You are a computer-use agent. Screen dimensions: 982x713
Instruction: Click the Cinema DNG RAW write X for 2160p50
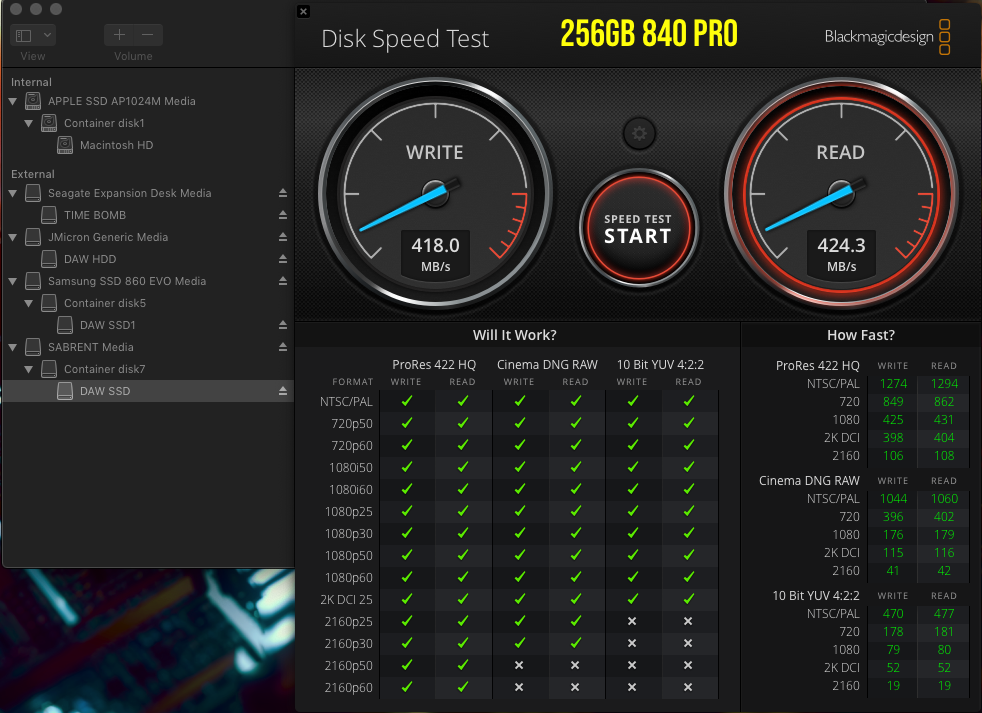coord(519,665)
